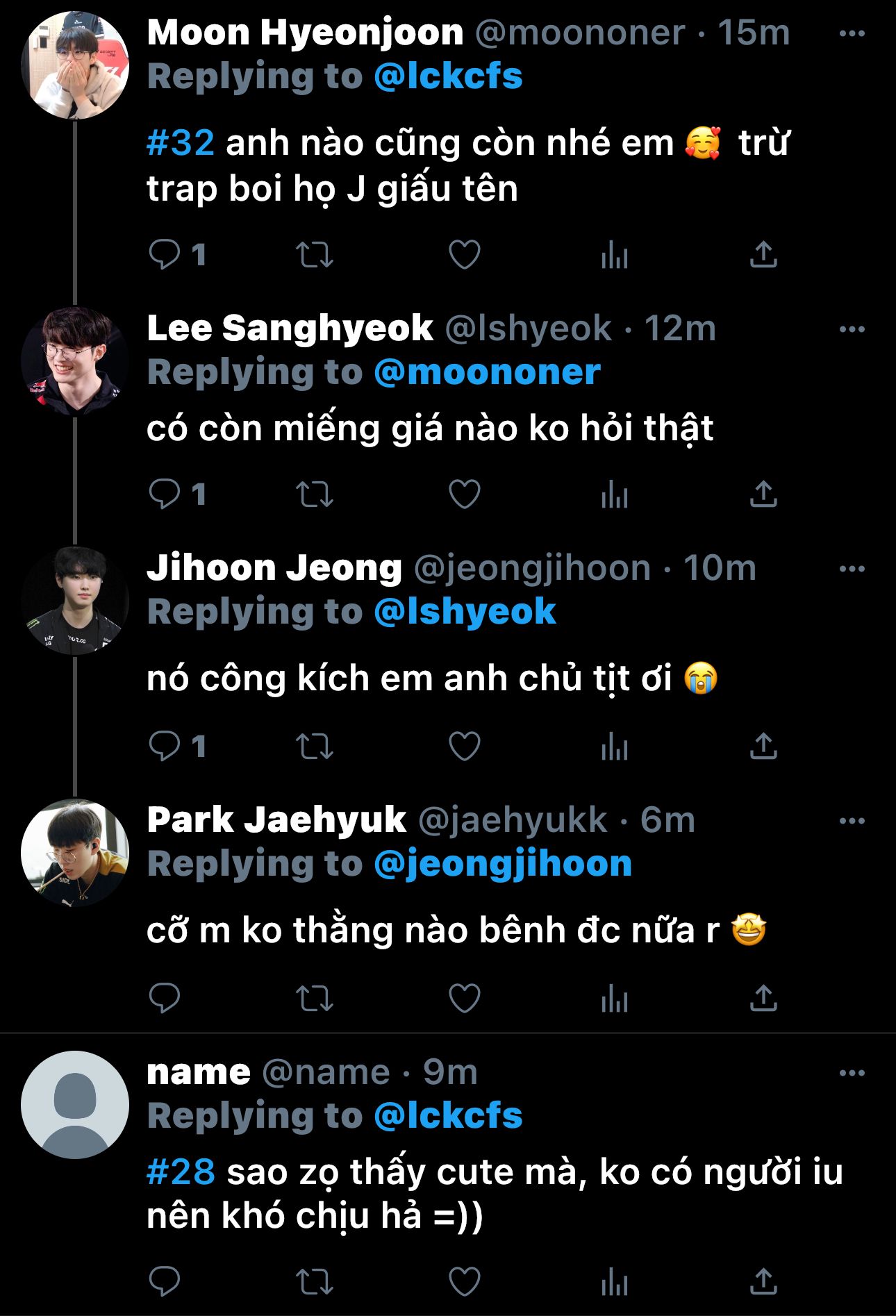
Task: Open the default avatar of user name
Action: point(75,1105)
